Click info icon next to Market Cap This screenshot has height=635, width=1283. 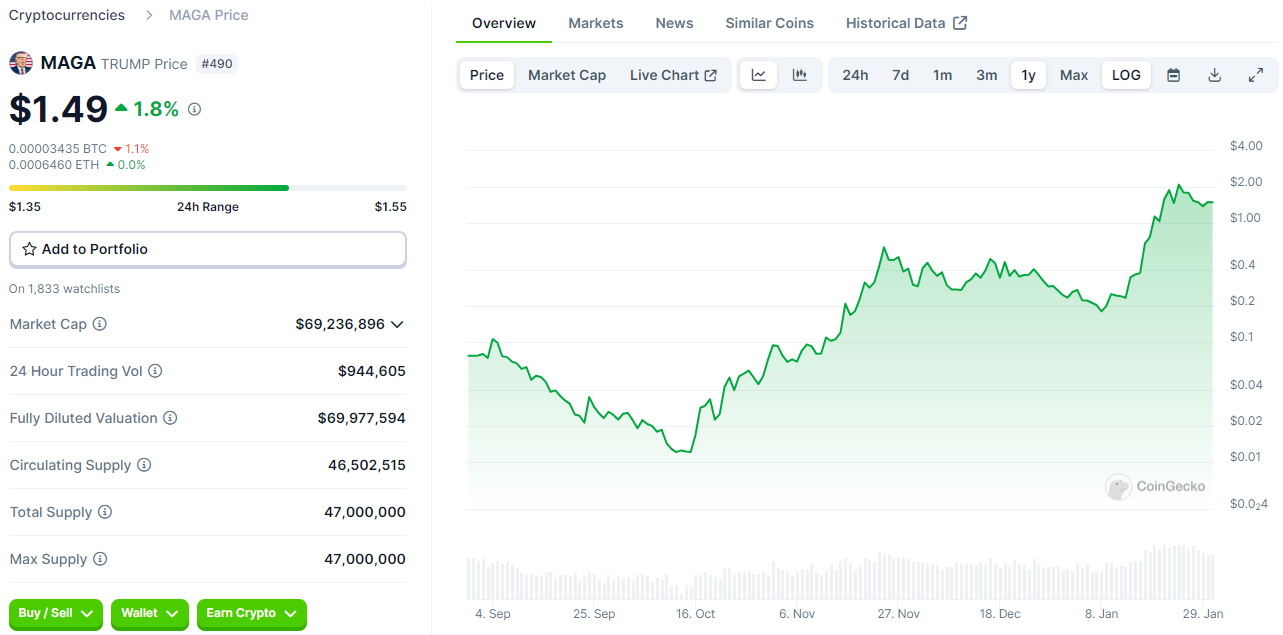tap(100, 324)
